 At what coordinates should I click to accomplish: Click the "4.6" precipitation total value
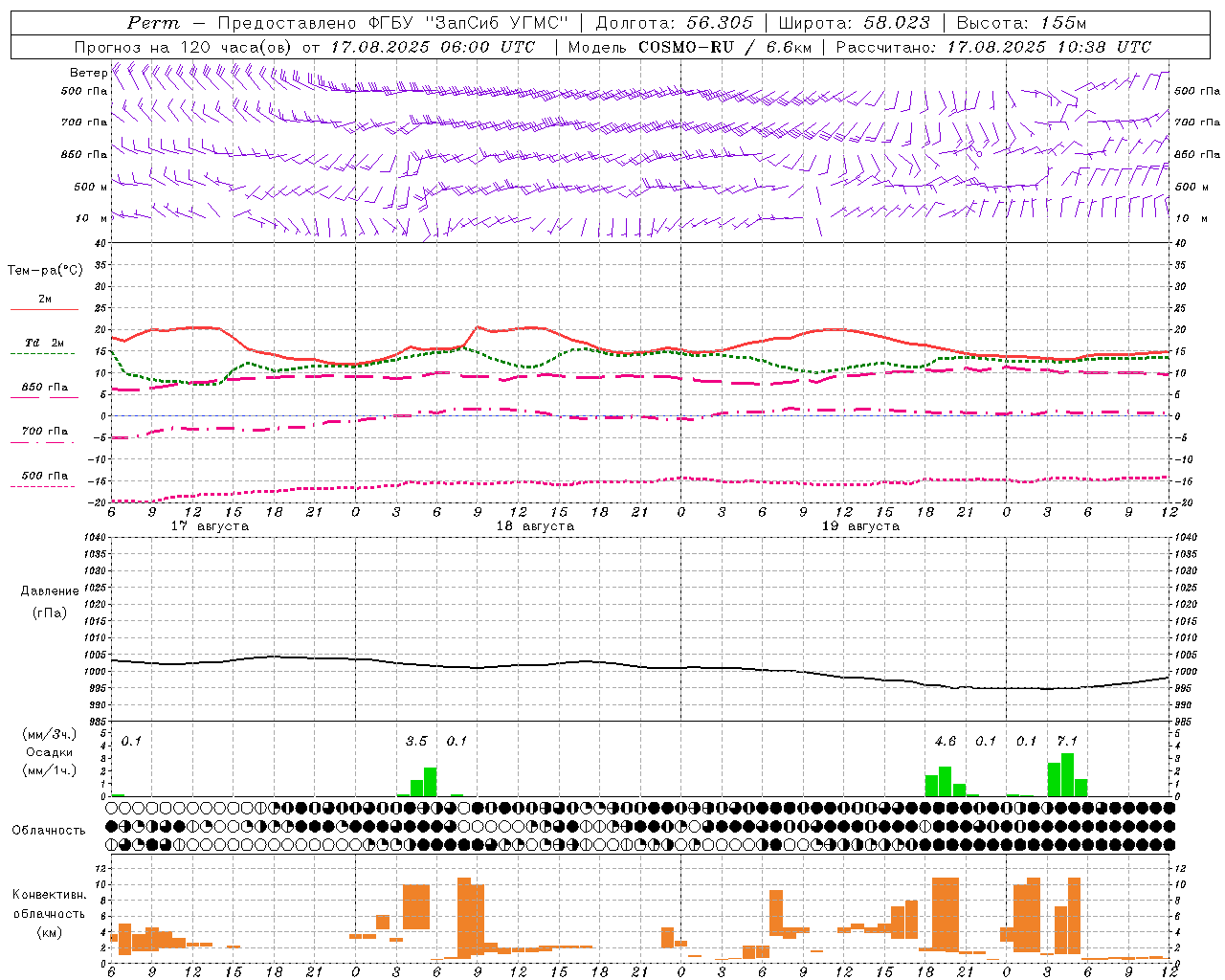[946, 741]
